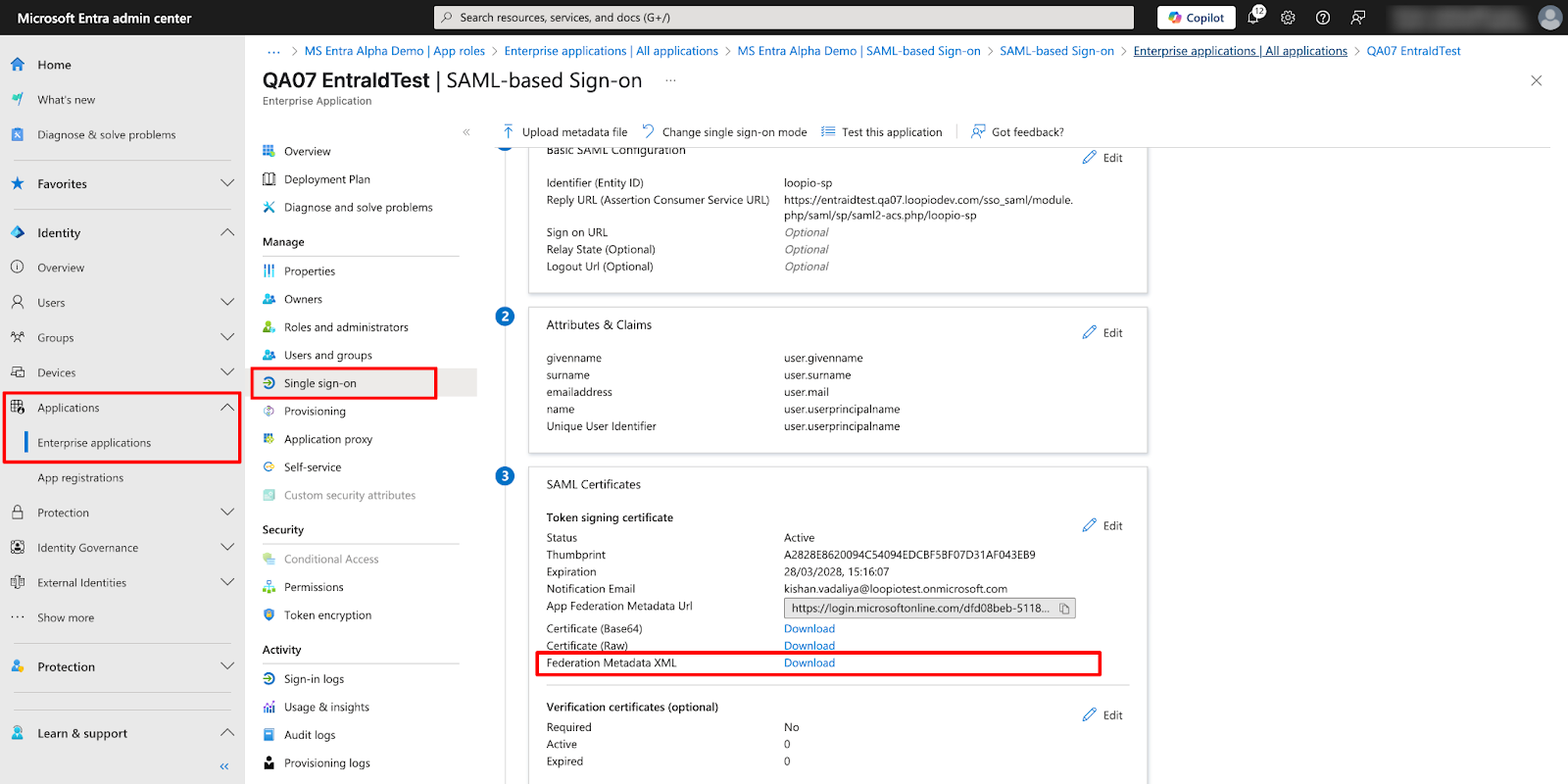Expand the Devices chevron
Screen dimensions: 1568x784
point(227,372)
